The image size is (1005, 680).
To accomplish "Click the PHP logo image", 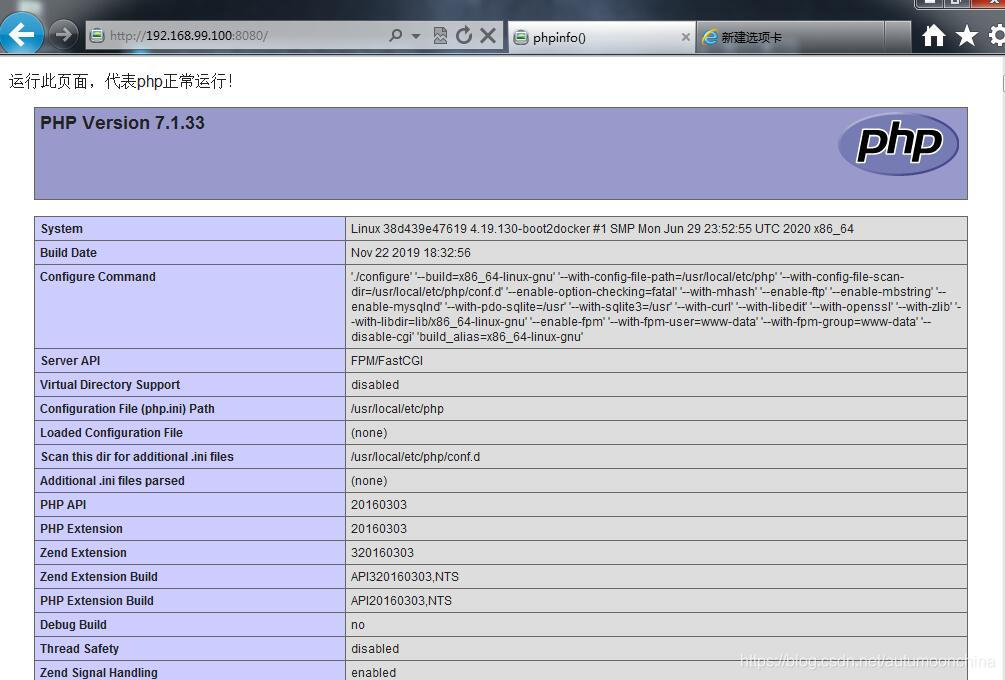I will [899, 144].
